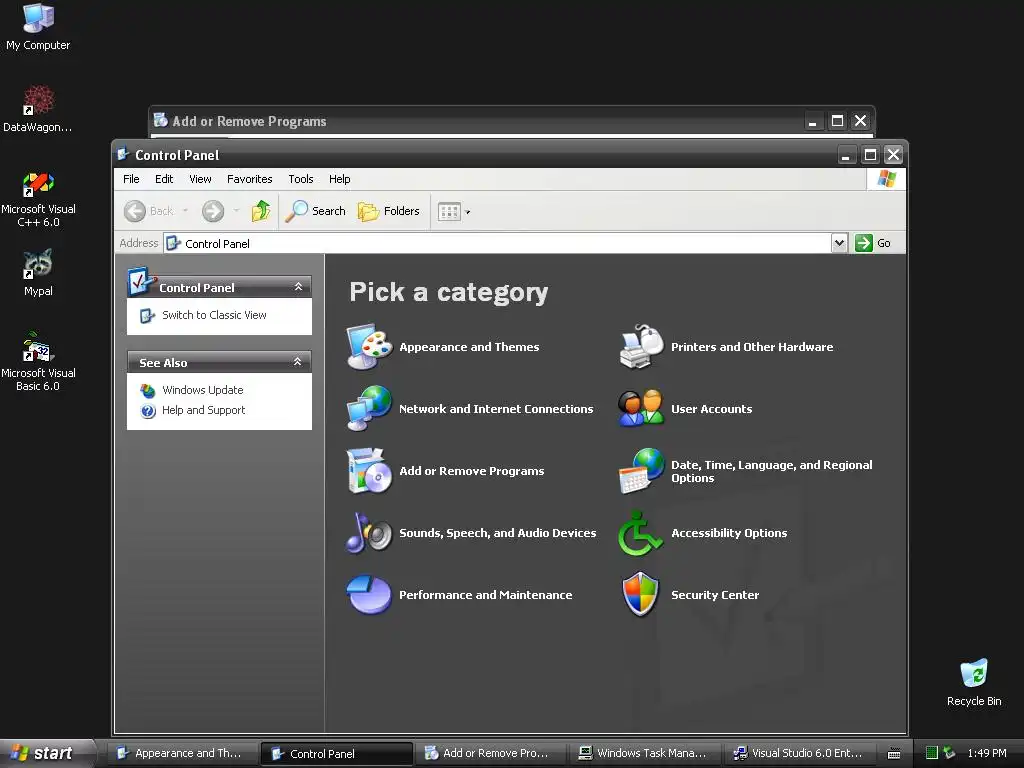The image size is (1024, 768).
Task: Open the Back history dropdown arrow
Action: point(185,211)
